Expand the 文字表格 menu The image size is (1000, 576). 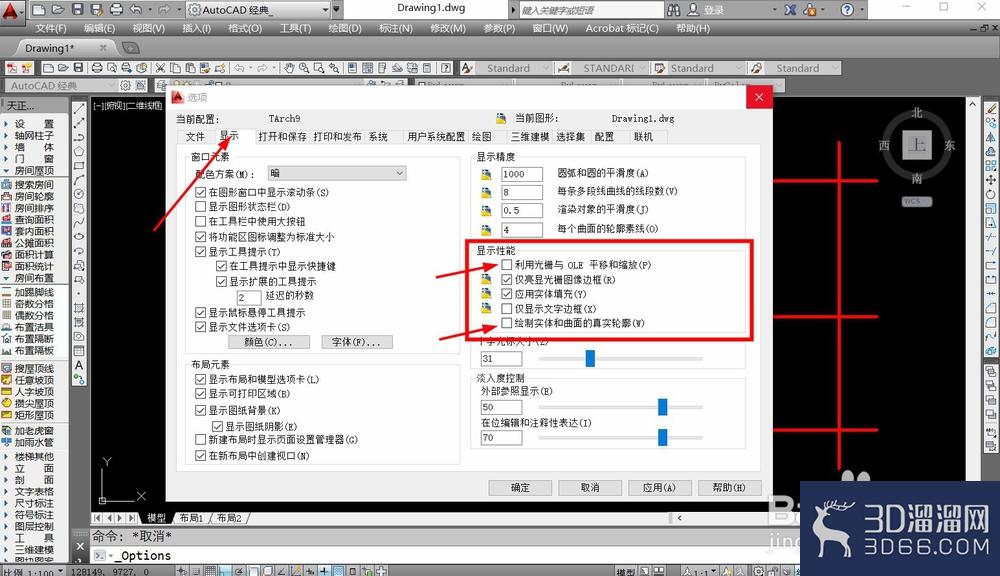[28, 492]
